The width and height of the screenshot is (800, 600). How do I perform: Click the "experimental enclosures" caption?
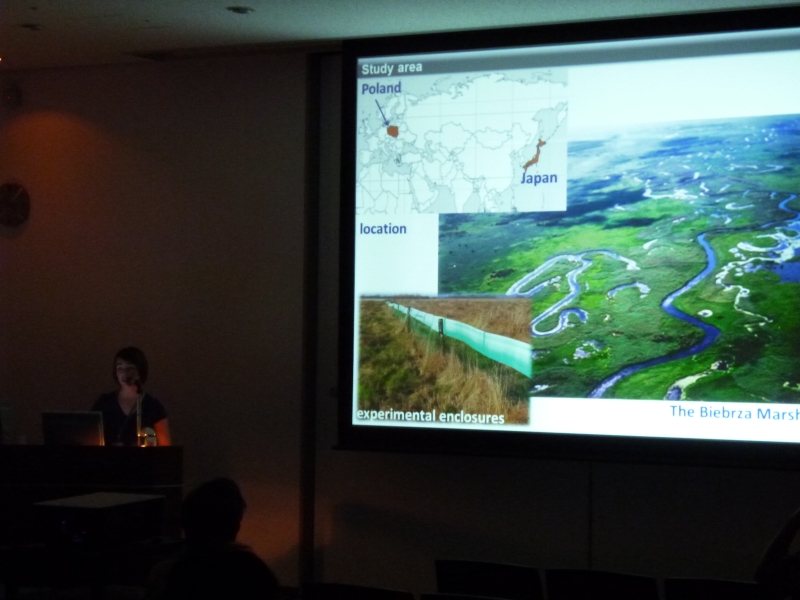431,416
